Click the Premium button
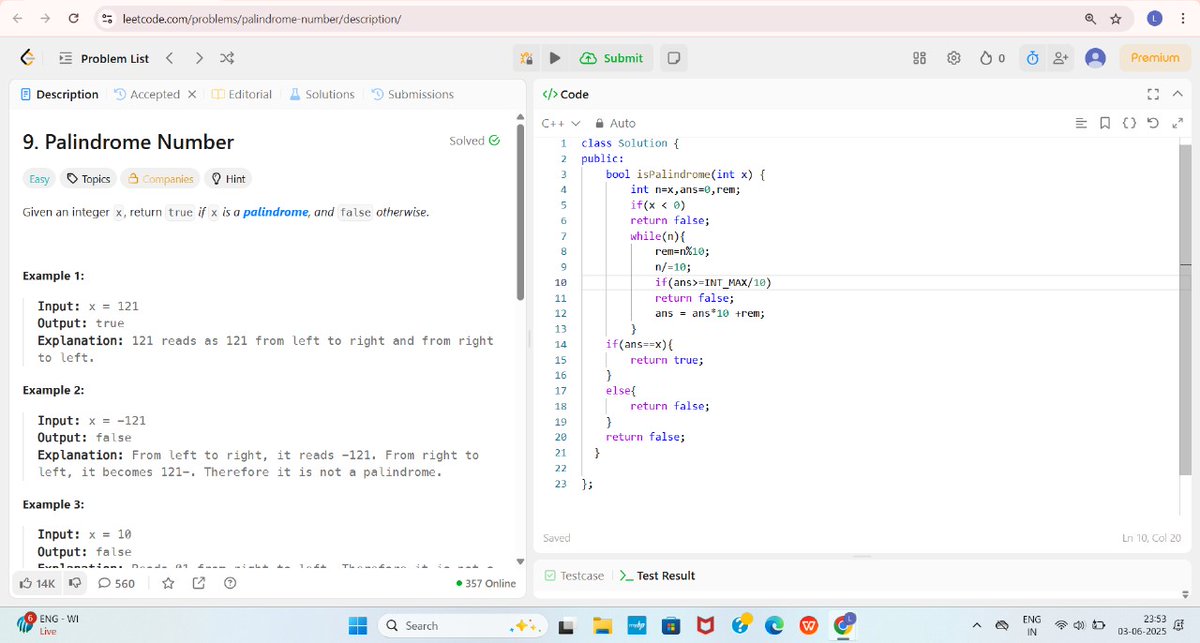1200x643 pixels. (1155, 58)
